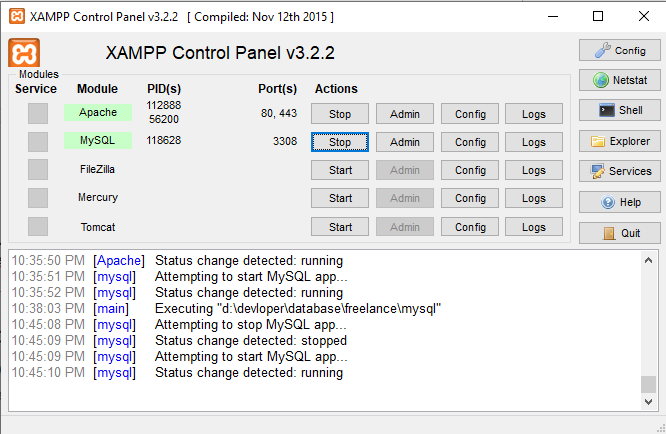The image size is (666, 434).
Task: Open the MySQL Config menu
Action: point(470,142)
